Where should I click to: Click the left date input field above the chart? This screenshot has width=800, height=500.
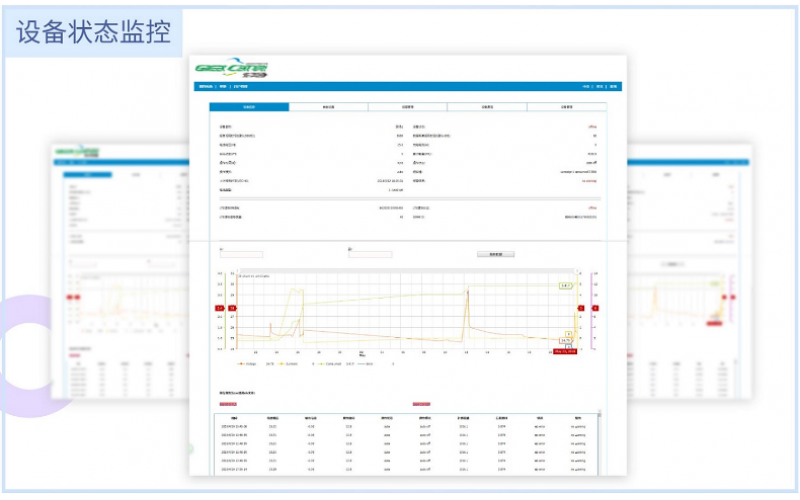coord(241,255)
